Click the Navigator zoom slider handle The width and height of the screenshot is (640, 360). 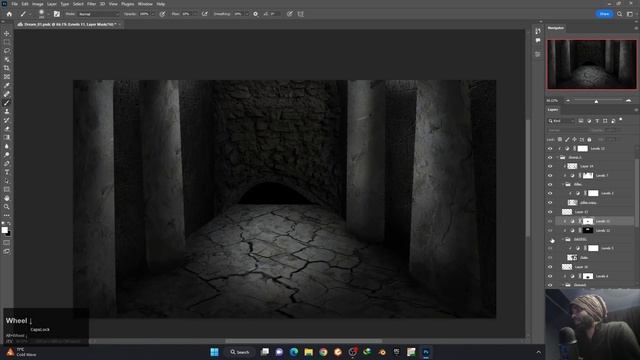point(596,101)
